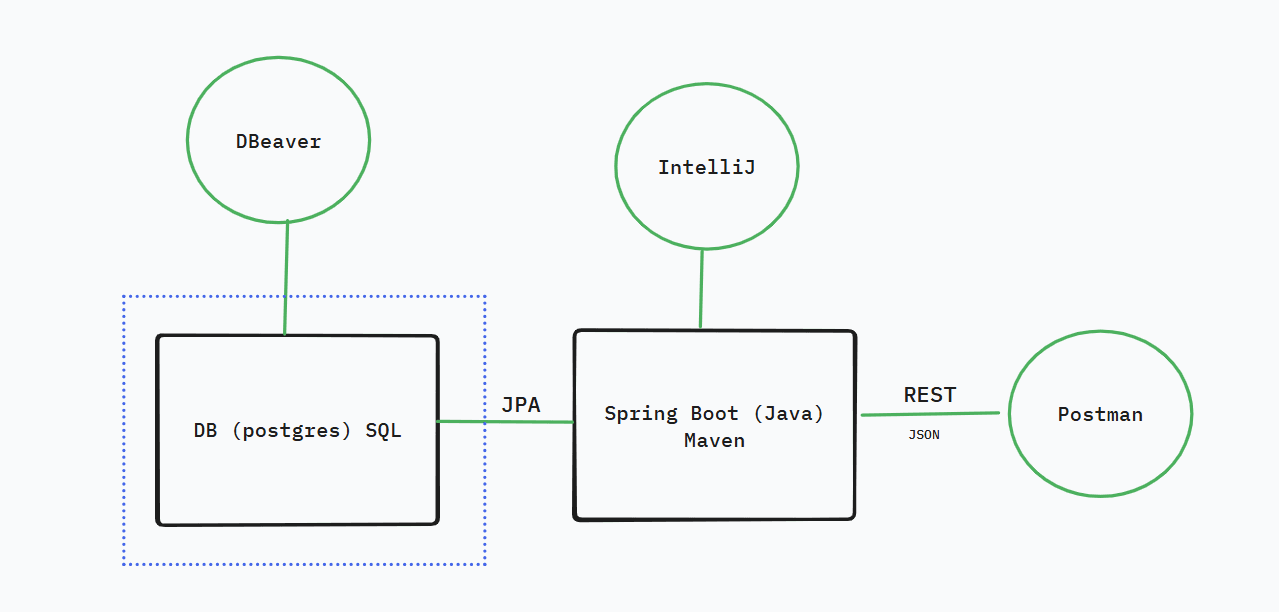The width and height of the screenshot is (1279, 612).
Task: Click the DB (postgres) SQL box
Action: click(298, 430)
